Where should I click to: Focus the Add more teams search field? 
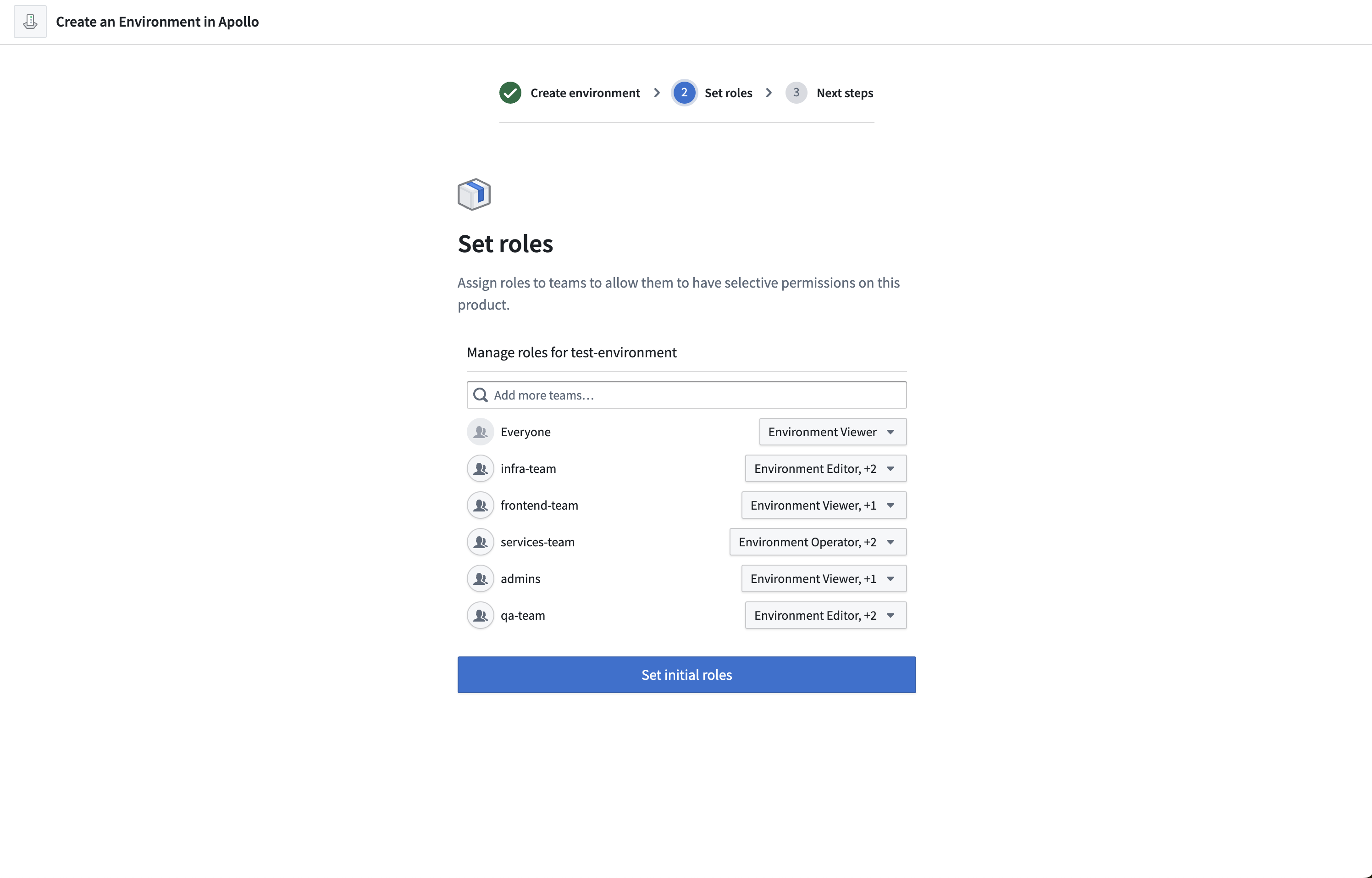[686, 395]
